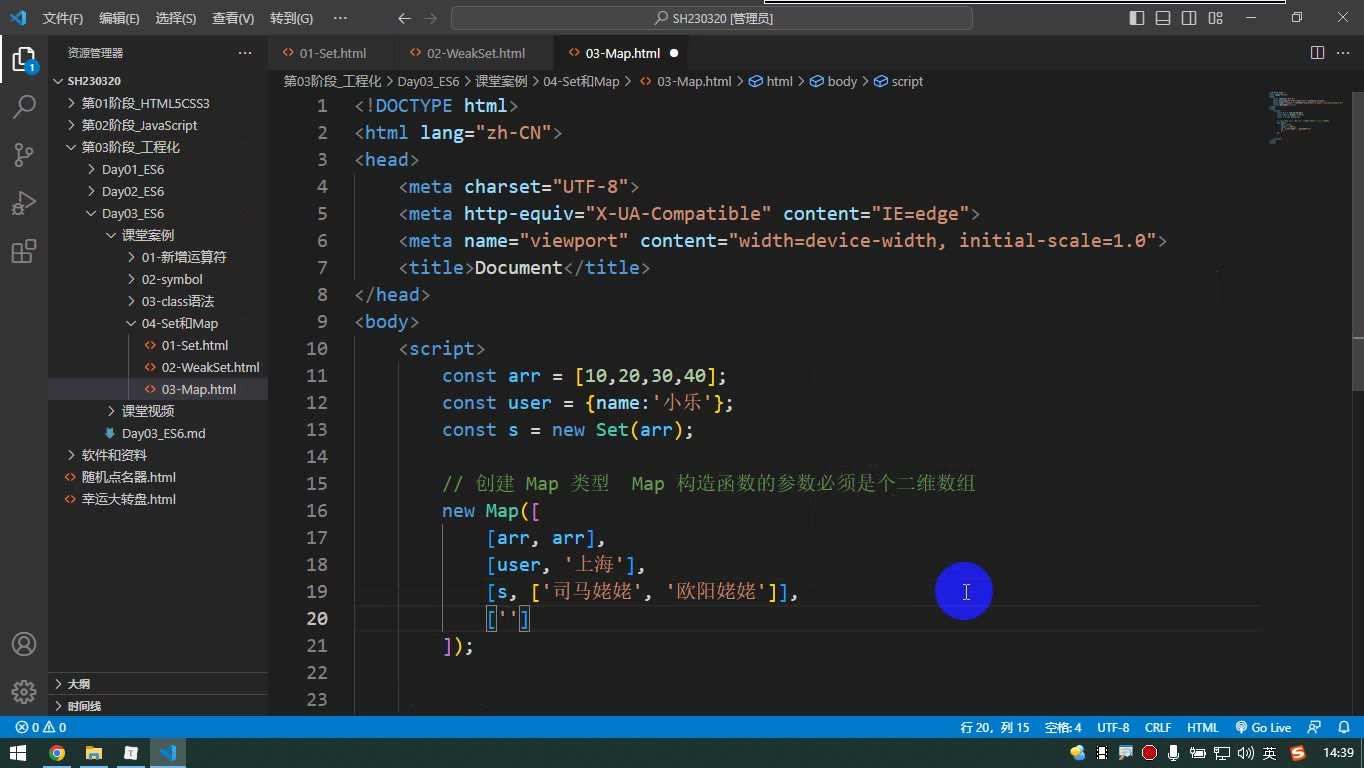1364x768 pixels.
Task: Open the Extensions view
Action: (24, 251)
